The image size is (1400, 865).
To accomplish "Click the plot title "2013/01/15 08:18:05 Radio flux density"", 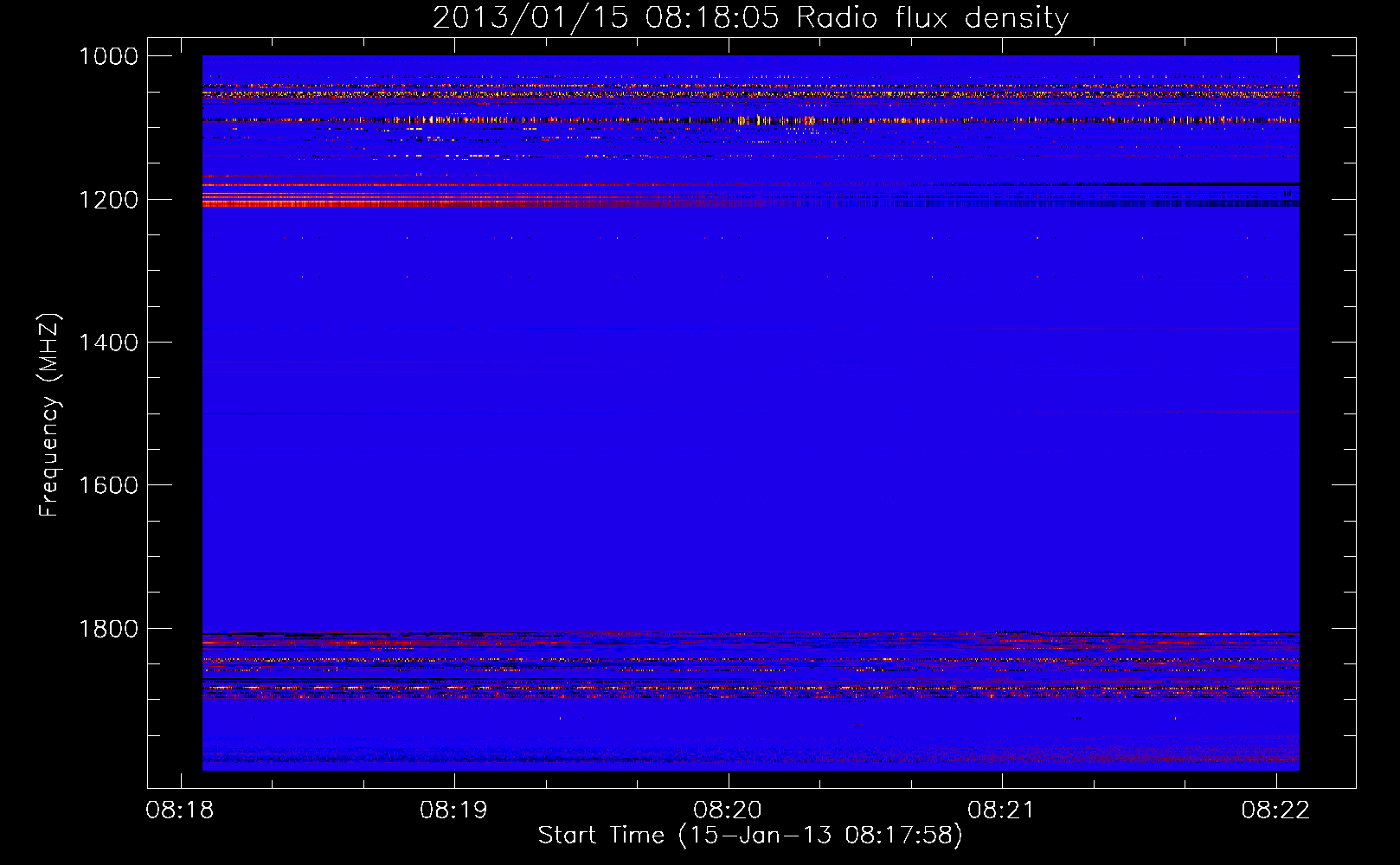I will coord(750,17).
